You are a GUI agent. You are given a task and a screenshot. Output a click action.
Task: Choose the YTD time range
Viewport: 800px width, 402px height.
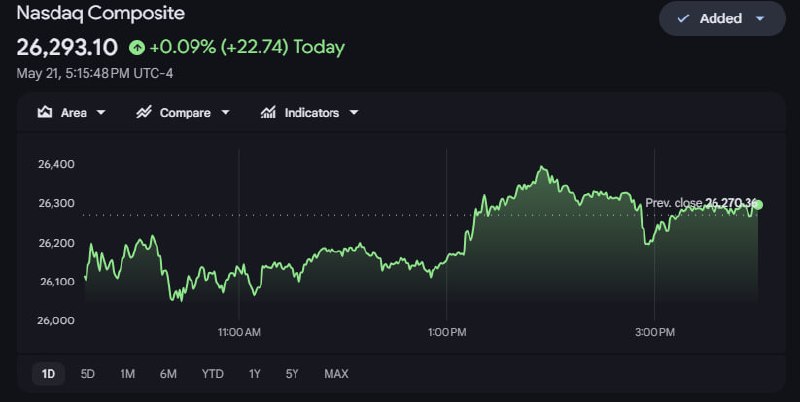pyautogui.click(x=212, y=374)
